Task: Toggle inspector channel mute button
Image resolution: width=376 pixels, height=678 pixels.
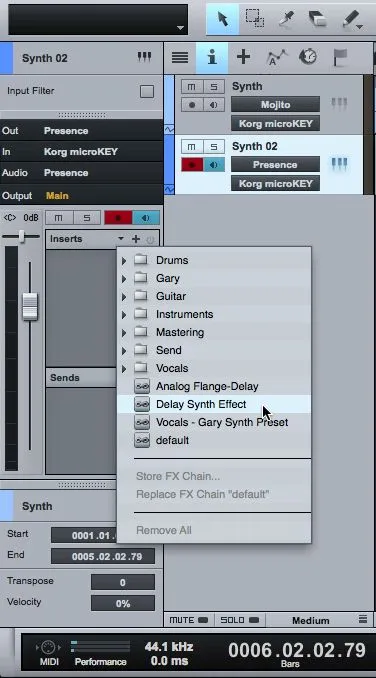Action: coord(59,217)
